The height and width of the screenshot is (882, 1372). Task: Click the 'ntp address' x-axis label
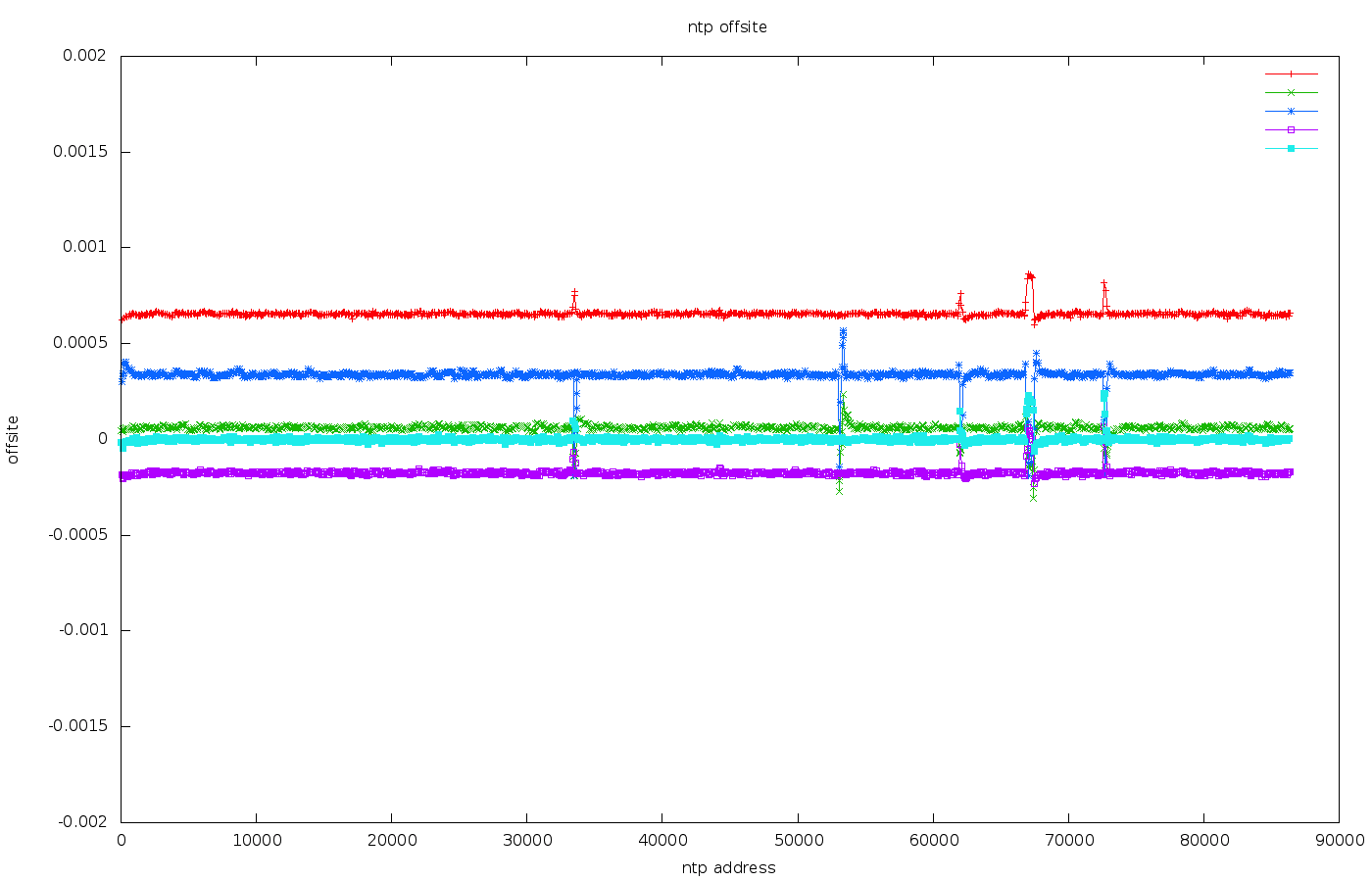[x=728, y=867]
